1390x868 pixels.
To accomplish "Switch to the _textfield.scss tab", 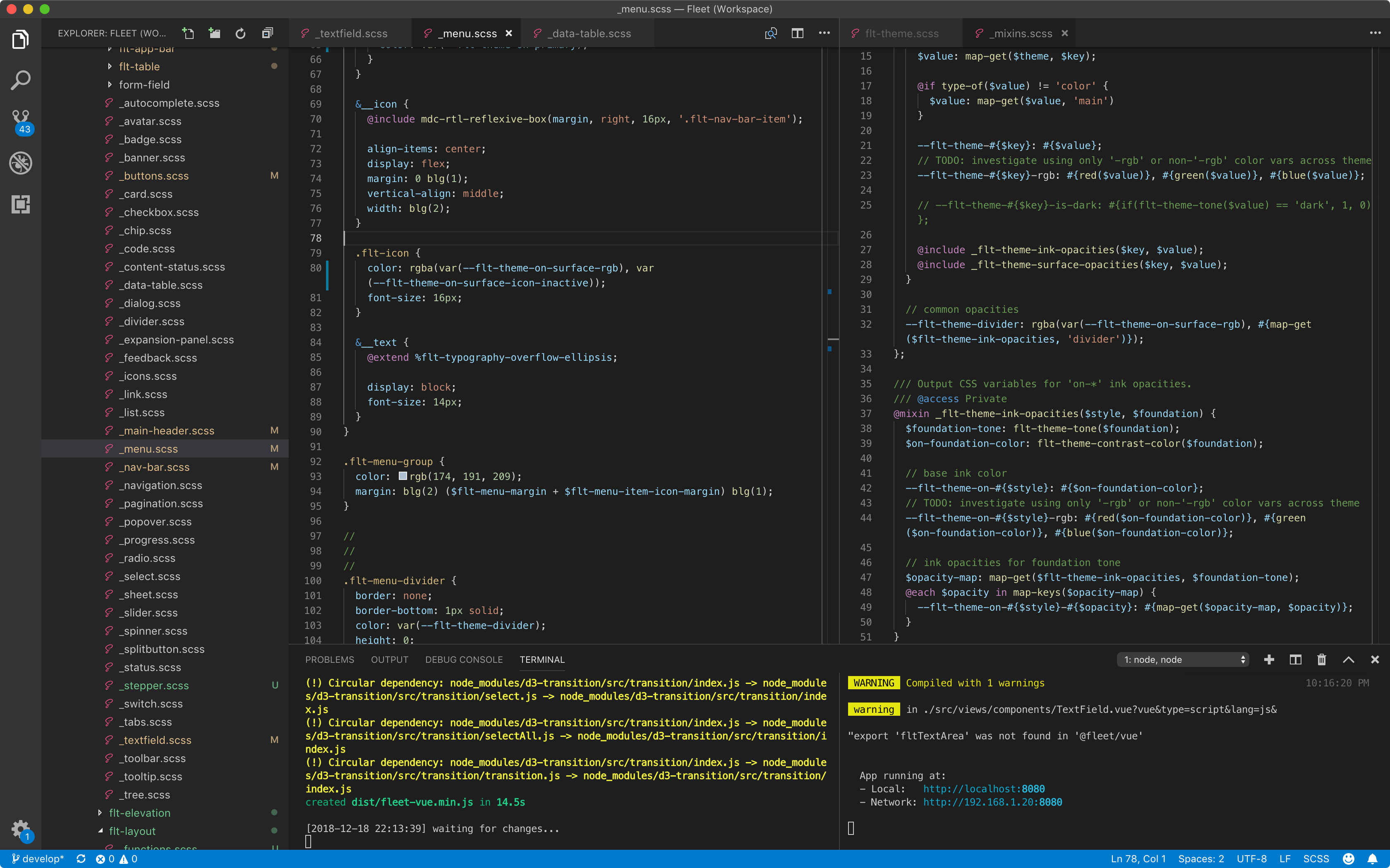I will [x=350, y=33].
